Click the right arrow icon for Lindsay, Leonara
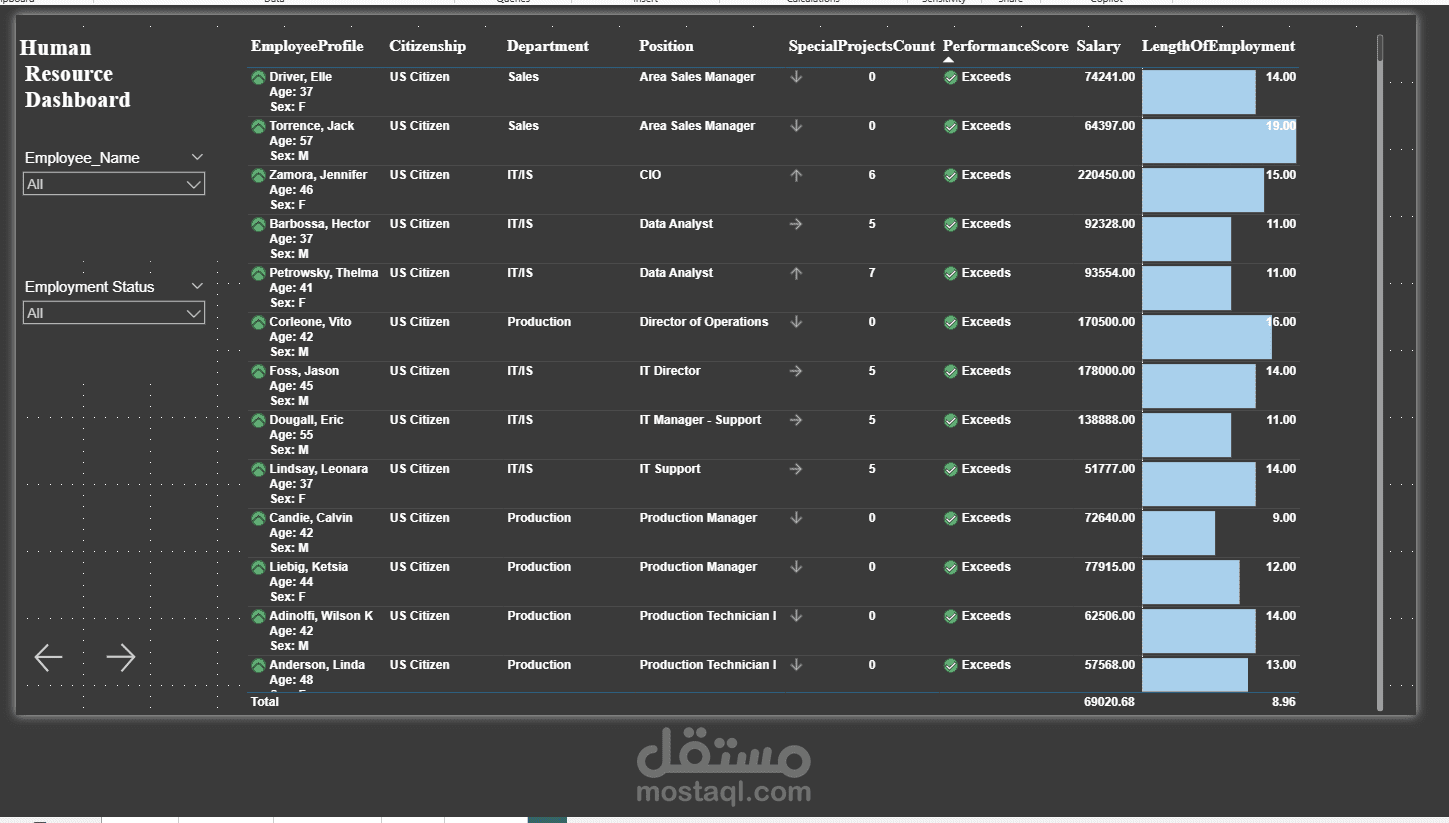This screenshot has height=823, width=1449. [x=796, y=469]
